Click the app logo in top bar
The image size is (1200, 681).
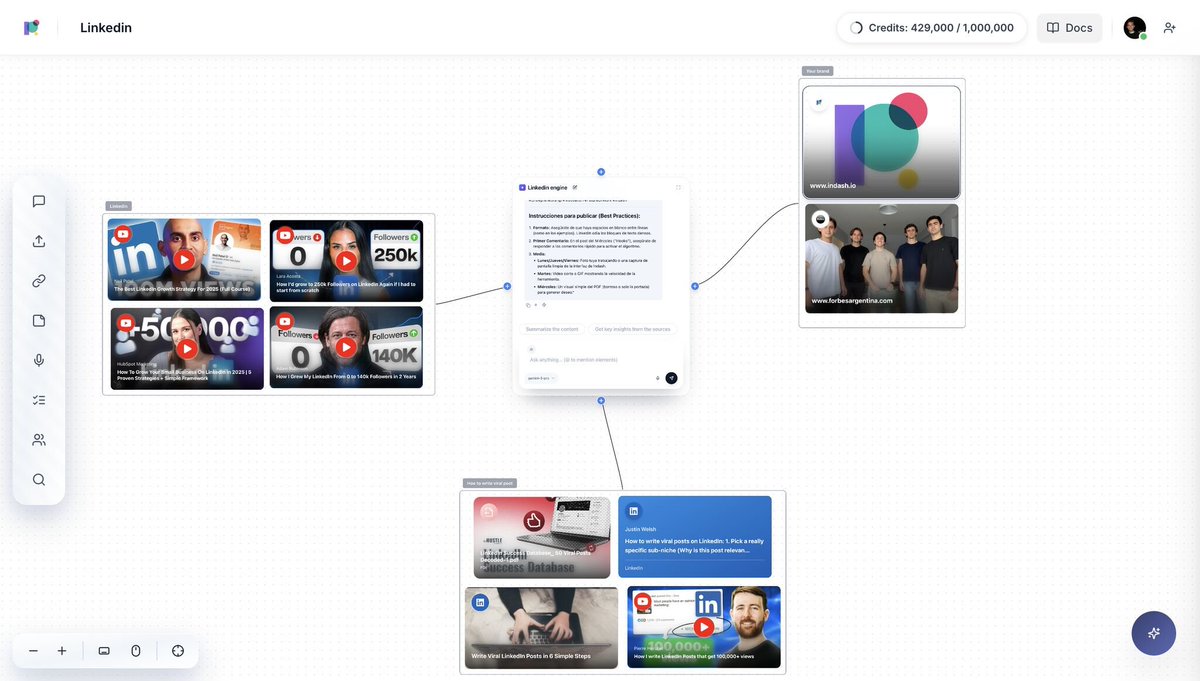click(32, 28)
